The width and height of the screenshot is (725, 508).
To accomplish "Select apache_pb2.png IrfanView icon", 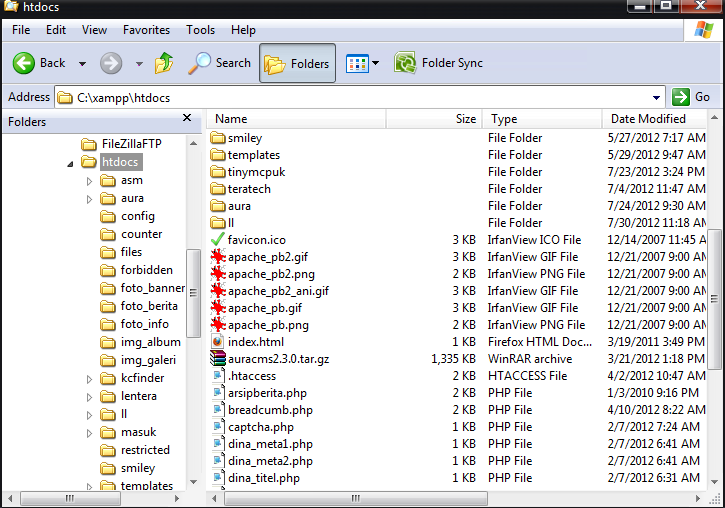I will [218, 274].
